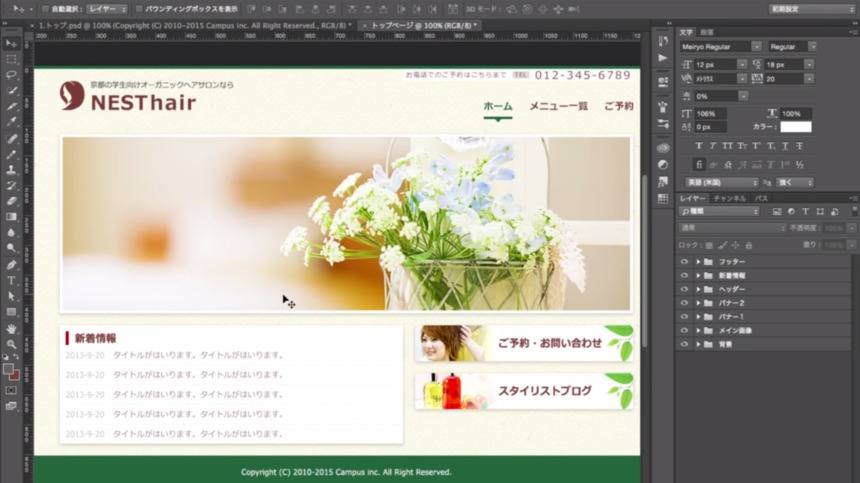Image resolution: width=860 pixels, height=483 pixels.
Task: Hide the ヘッダー layer group
Action: (x=684, y=289)
